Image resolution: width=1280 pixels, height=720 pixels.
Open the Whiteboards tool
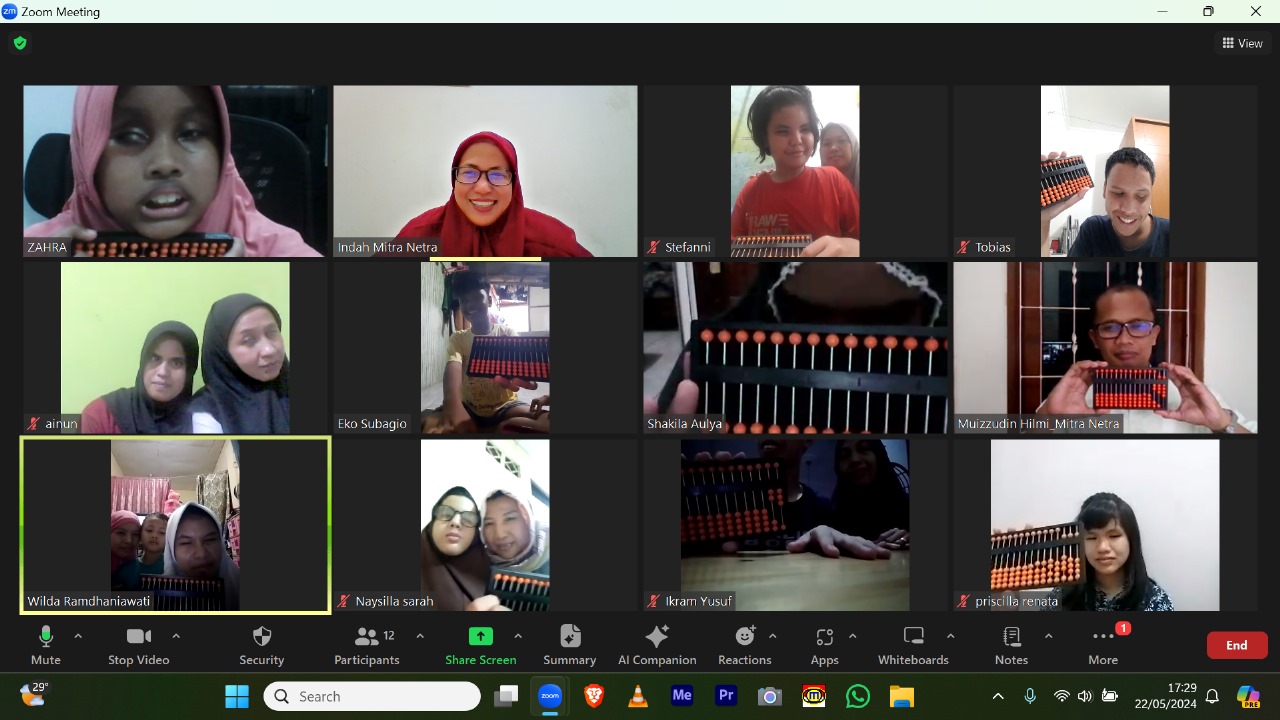coord(913,645)
